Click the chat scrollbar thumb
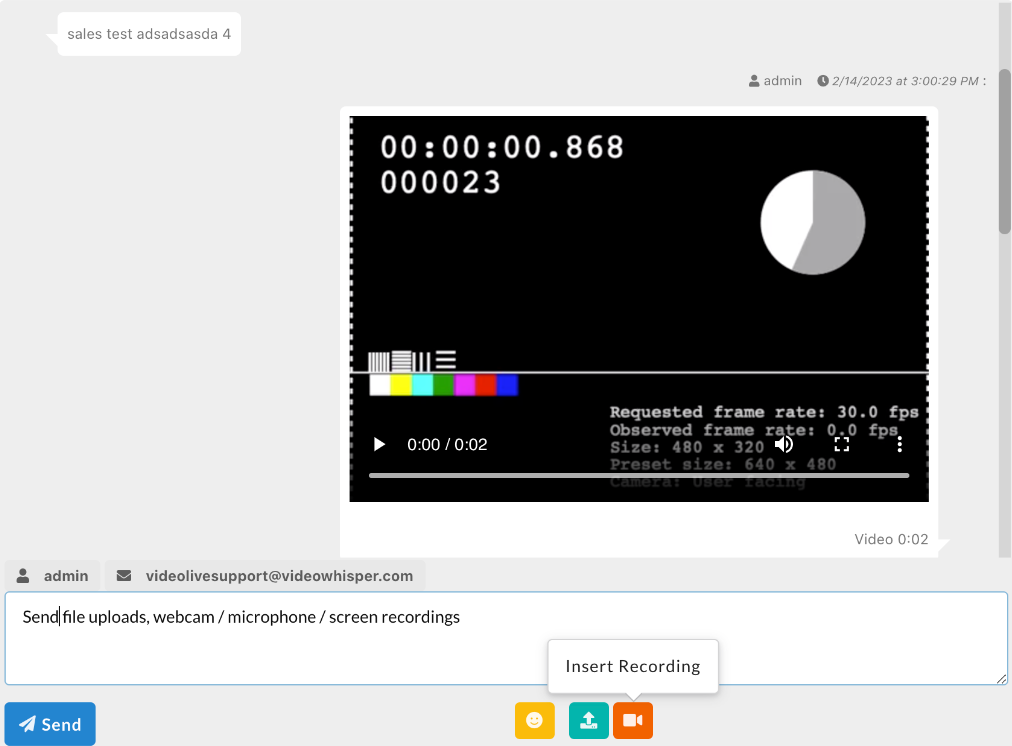Image resolution: width=1012 pixels, height=746 pixels. click(1004, 152)
